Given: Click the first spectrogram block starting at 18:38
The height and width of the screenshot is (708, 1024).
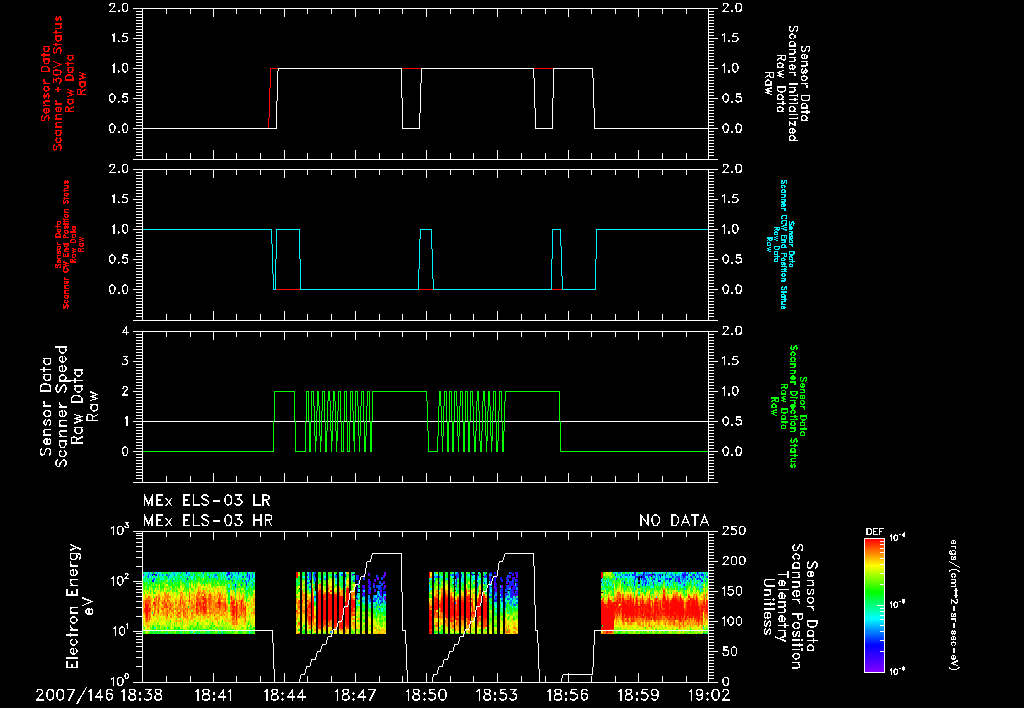Looking at the screenshot, I should click(199, 603).
